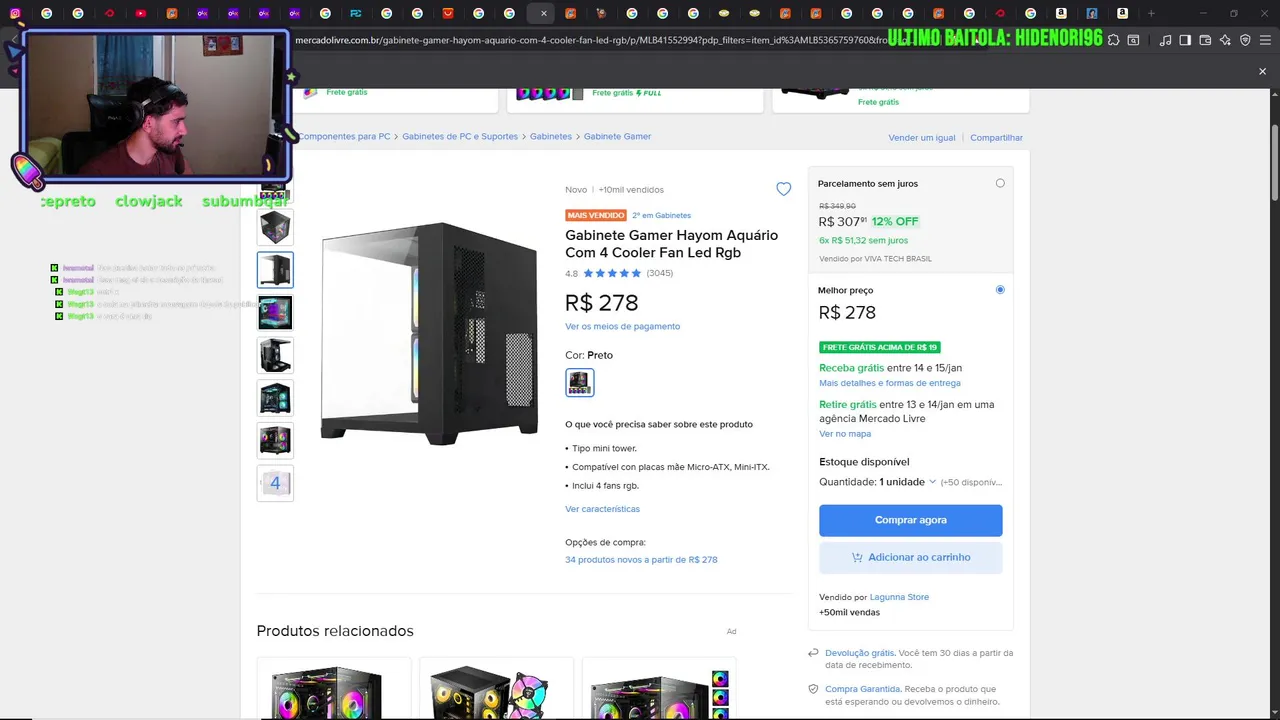Toggle the browser sidebar panel icon

1185,40
